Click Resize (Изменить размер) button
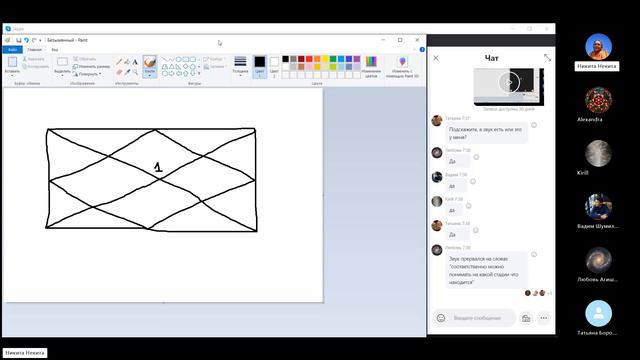Image resolution: width=640 pixels, height=360 pixels. tap(91, 67)
